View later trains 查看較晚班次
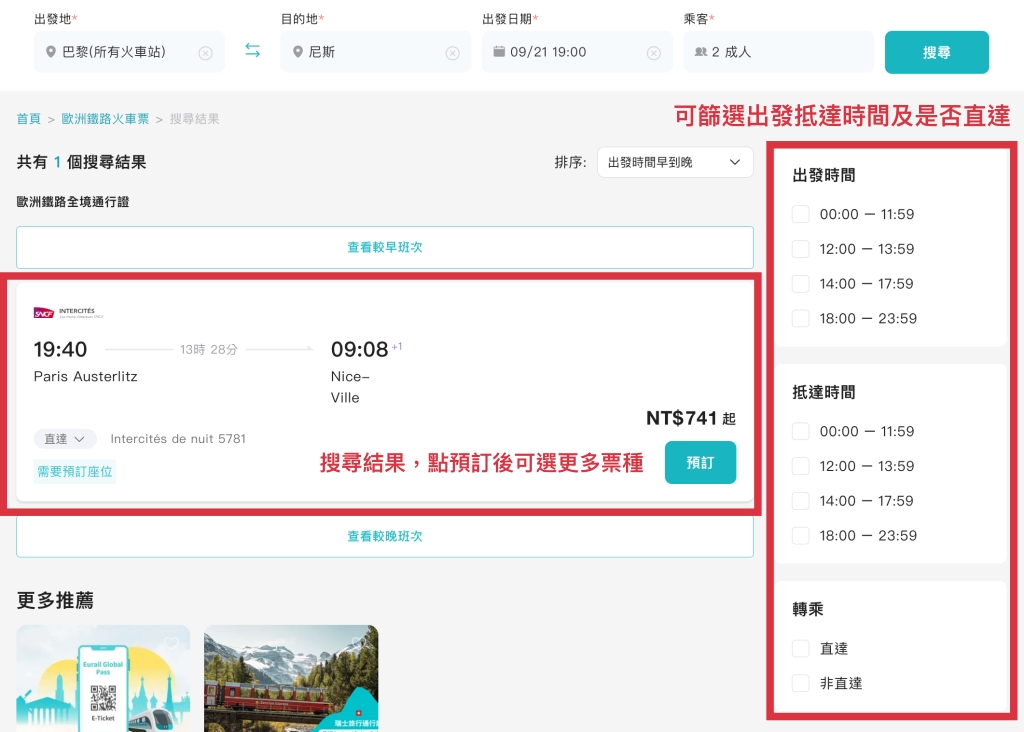This screenshot has width=1024, height=732. pos(385,536)
